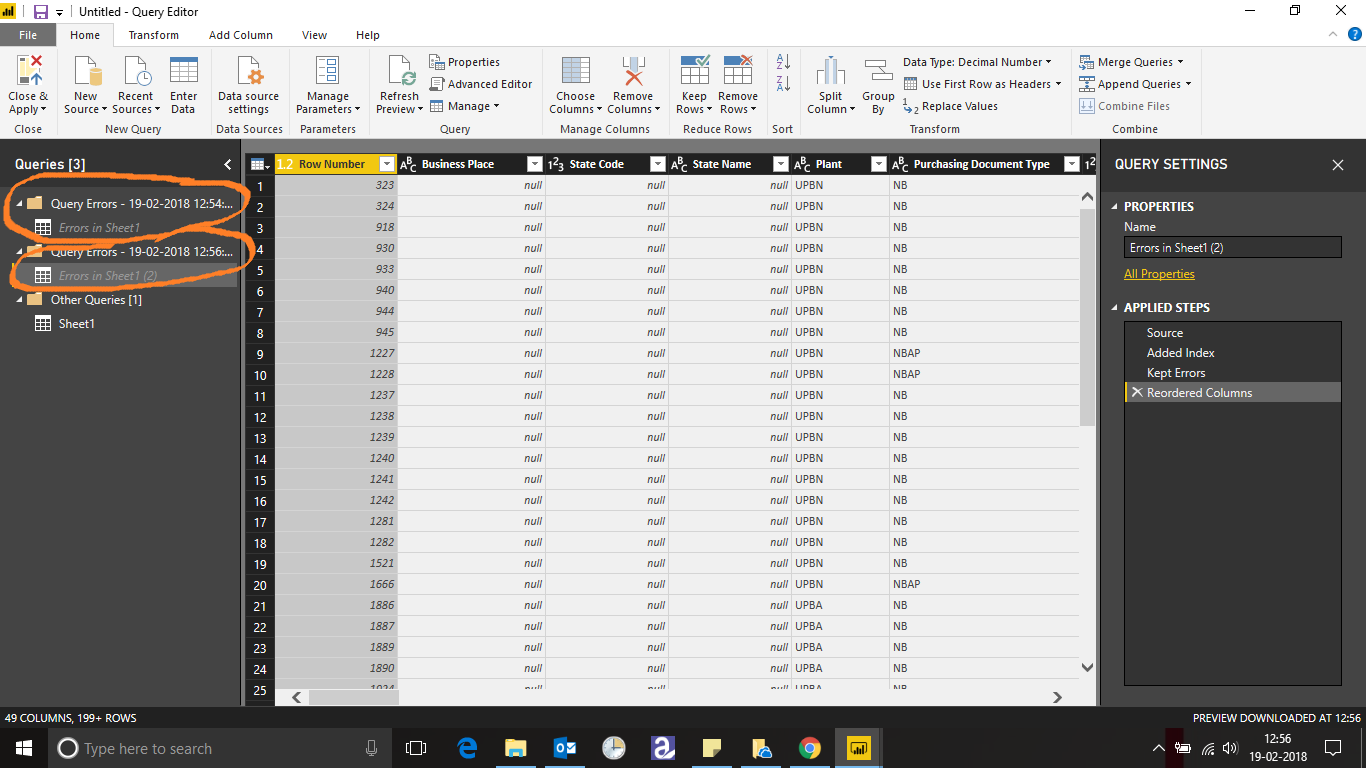The height and width of the screenshot is (768, 1366).
Task: Click the query Name input field
Action: (1232, 248)
